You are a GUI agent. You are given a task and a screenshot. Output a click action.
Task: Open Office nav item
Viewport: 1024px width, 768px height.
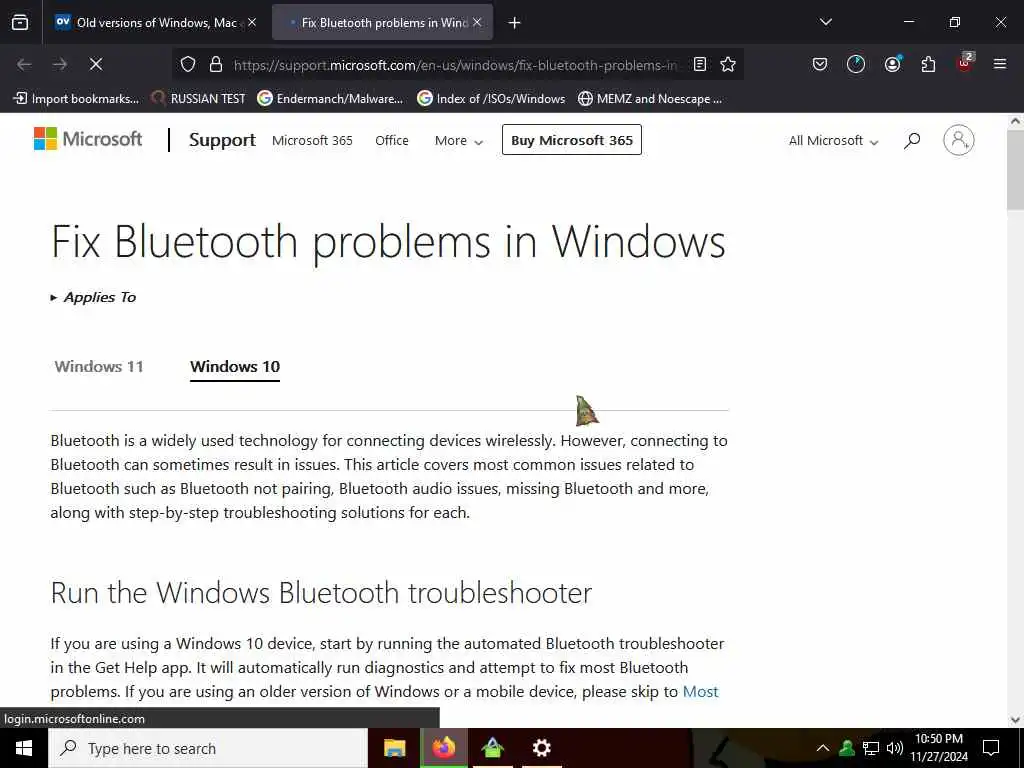[392, 140]
